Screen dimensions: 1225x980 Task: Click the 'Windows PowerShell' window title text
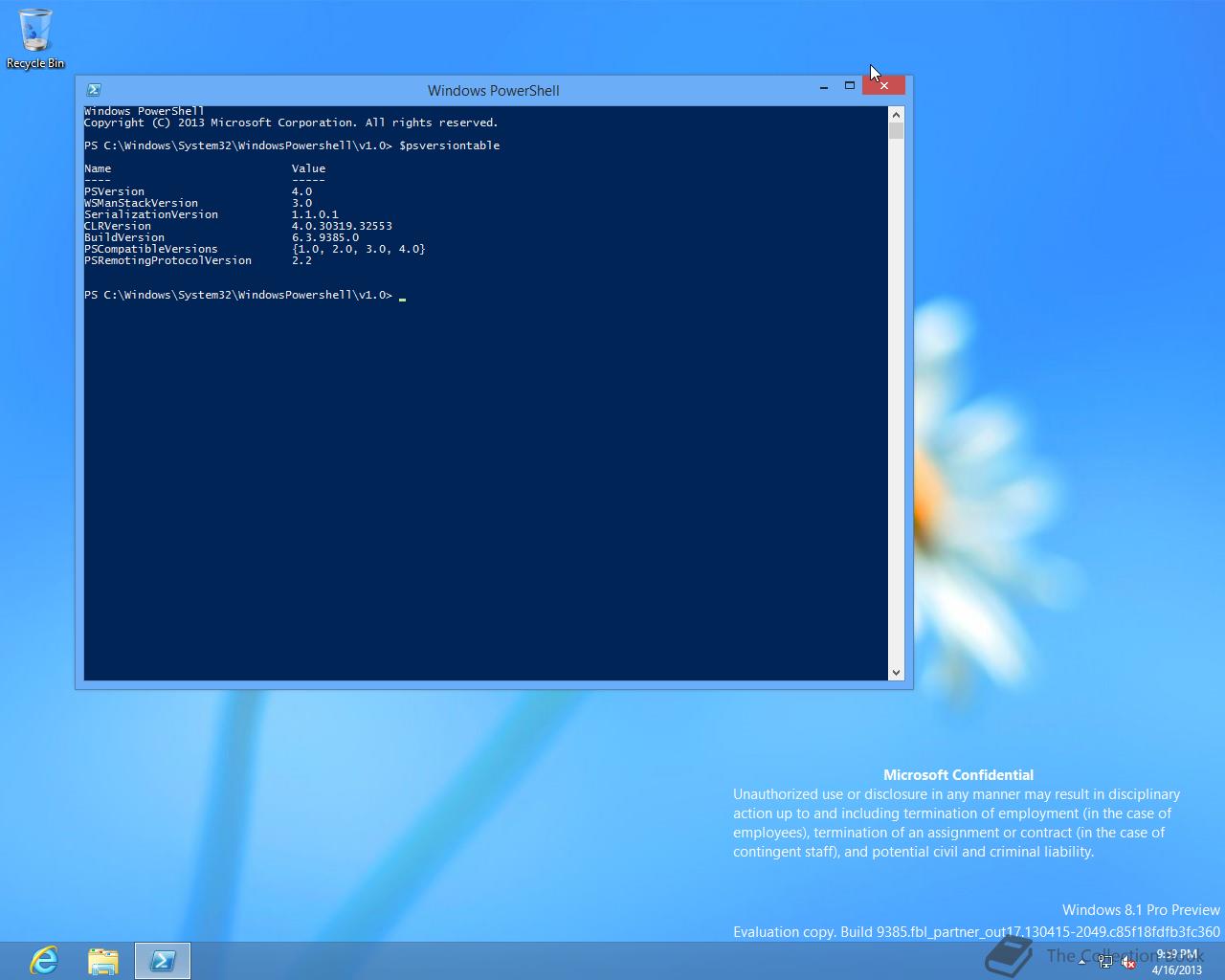[493, 90]
